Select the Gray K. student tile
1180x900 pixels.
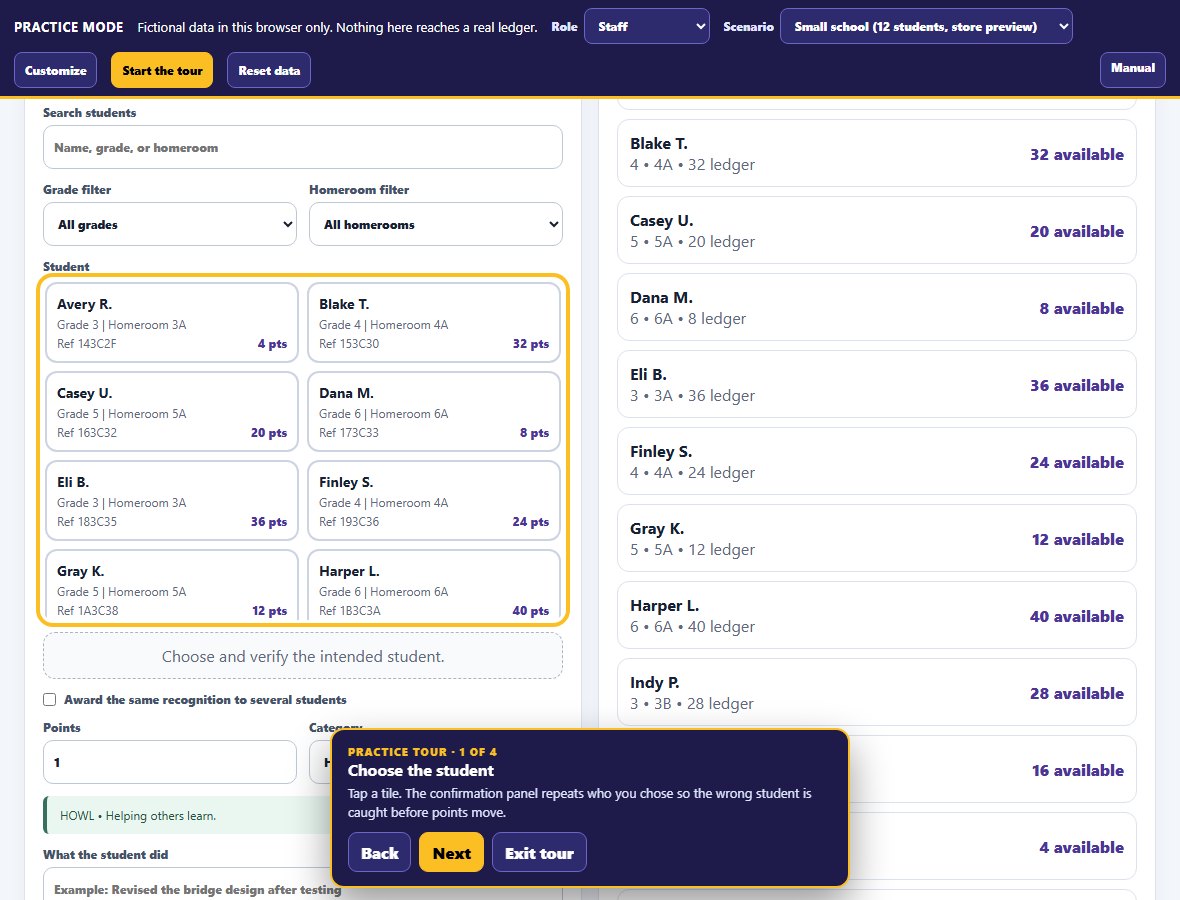(172, 586)
